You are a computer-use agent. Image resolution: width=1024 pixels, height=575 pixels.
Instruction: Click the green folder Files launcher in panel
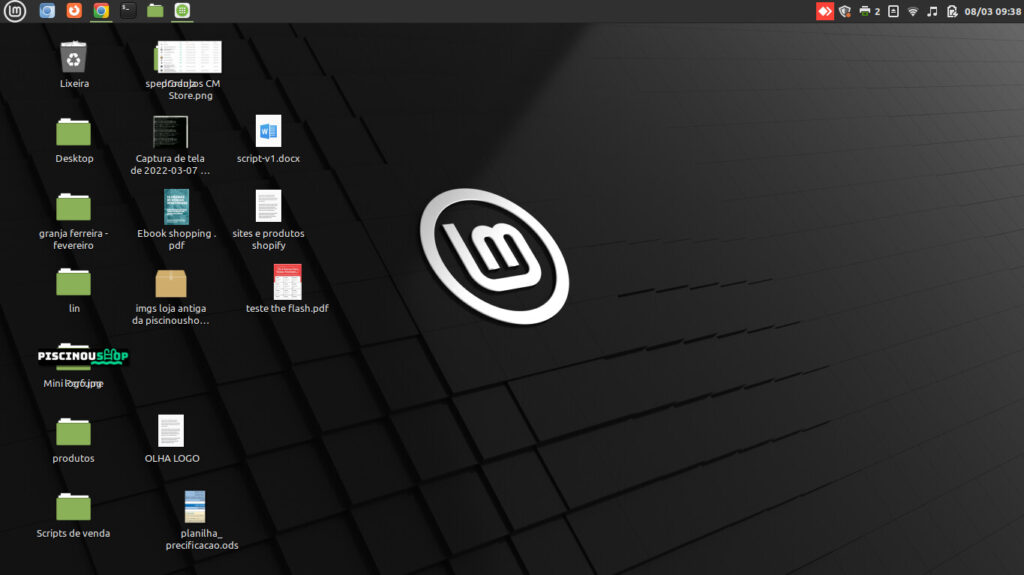pyautogui.click(x=155, y=11)
